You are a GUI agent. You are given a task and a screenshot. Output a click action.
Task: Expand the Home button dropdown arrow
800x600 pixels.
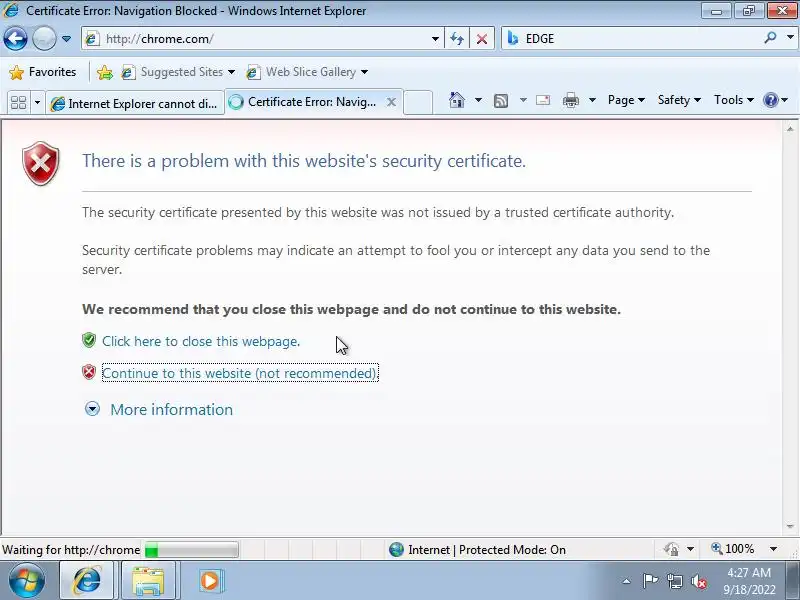point(478,100)
